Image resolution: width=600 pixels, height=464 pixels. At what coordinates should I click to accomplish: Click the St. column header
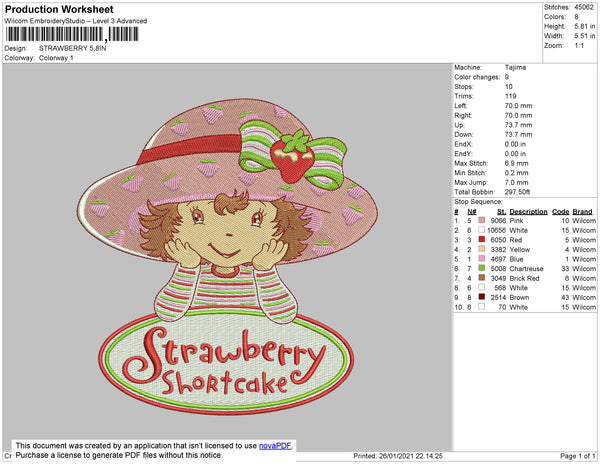point(501,212)
